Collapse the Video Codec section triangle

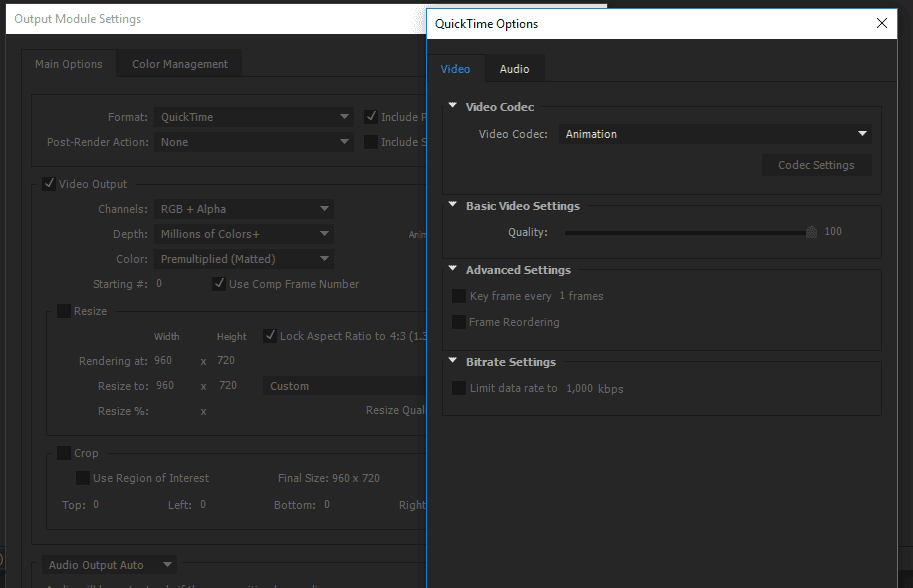click(453, 106)
